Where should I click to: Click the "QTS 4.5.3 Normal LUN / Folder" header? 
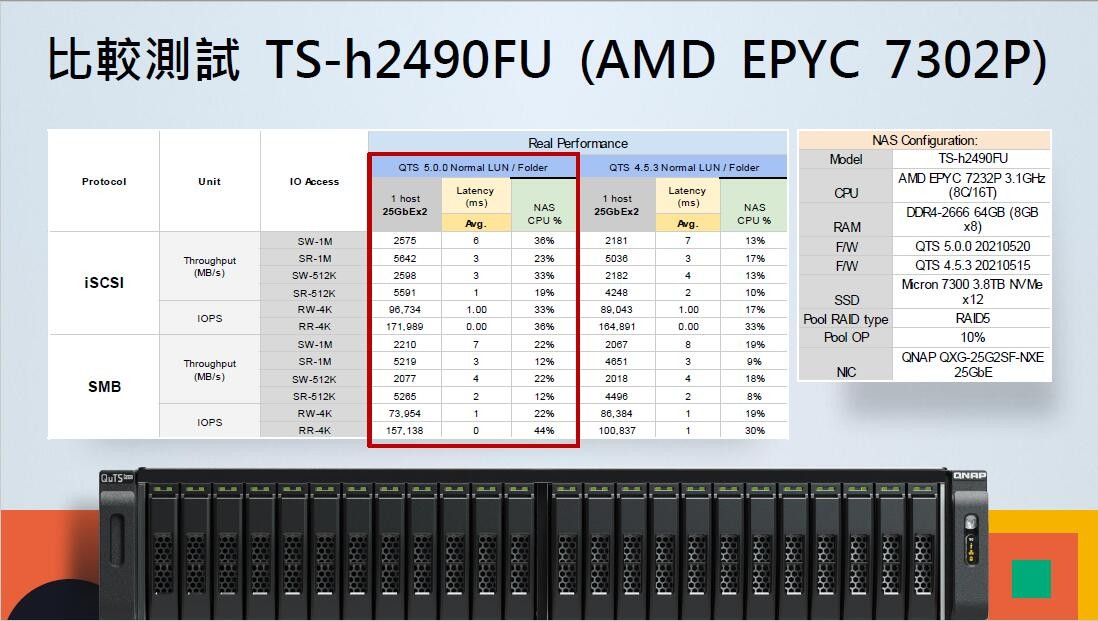[x=683, y=167]
